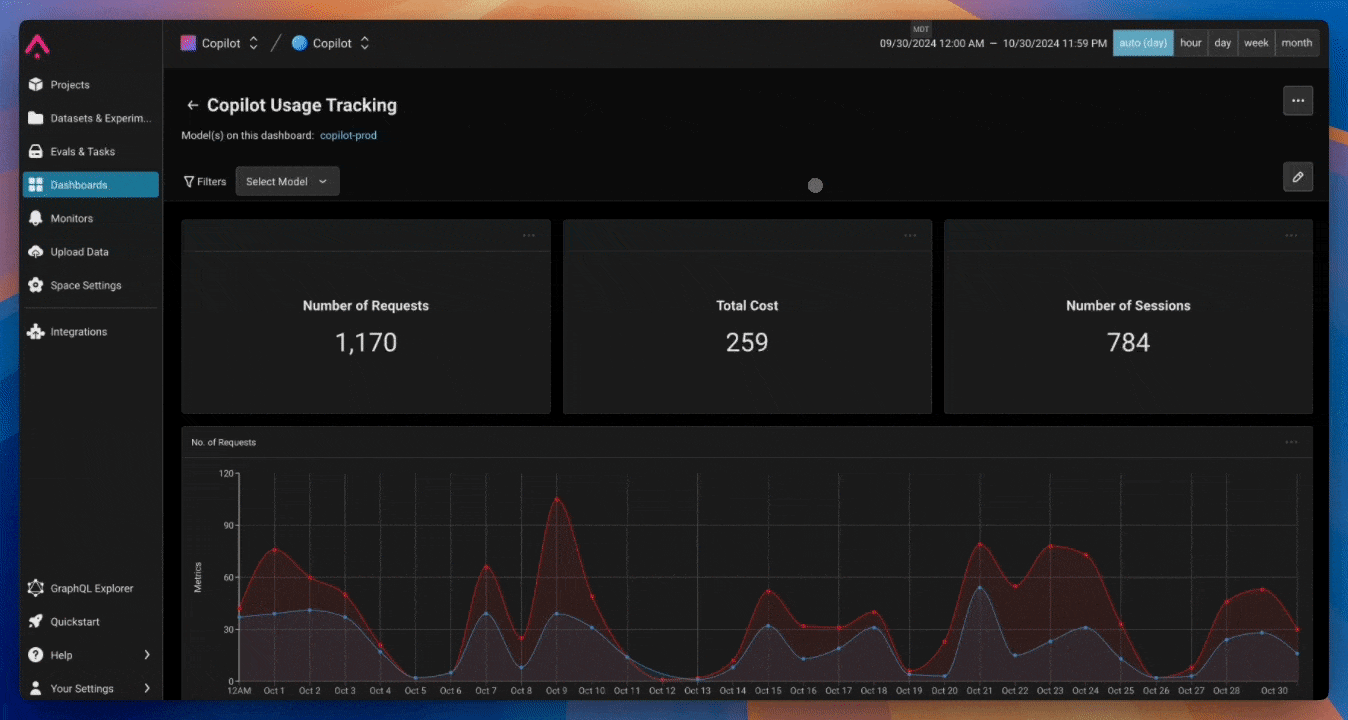Click the date range 09/30/2024 – 10/30/2024

pyautogui.click(x=993, y=44)
